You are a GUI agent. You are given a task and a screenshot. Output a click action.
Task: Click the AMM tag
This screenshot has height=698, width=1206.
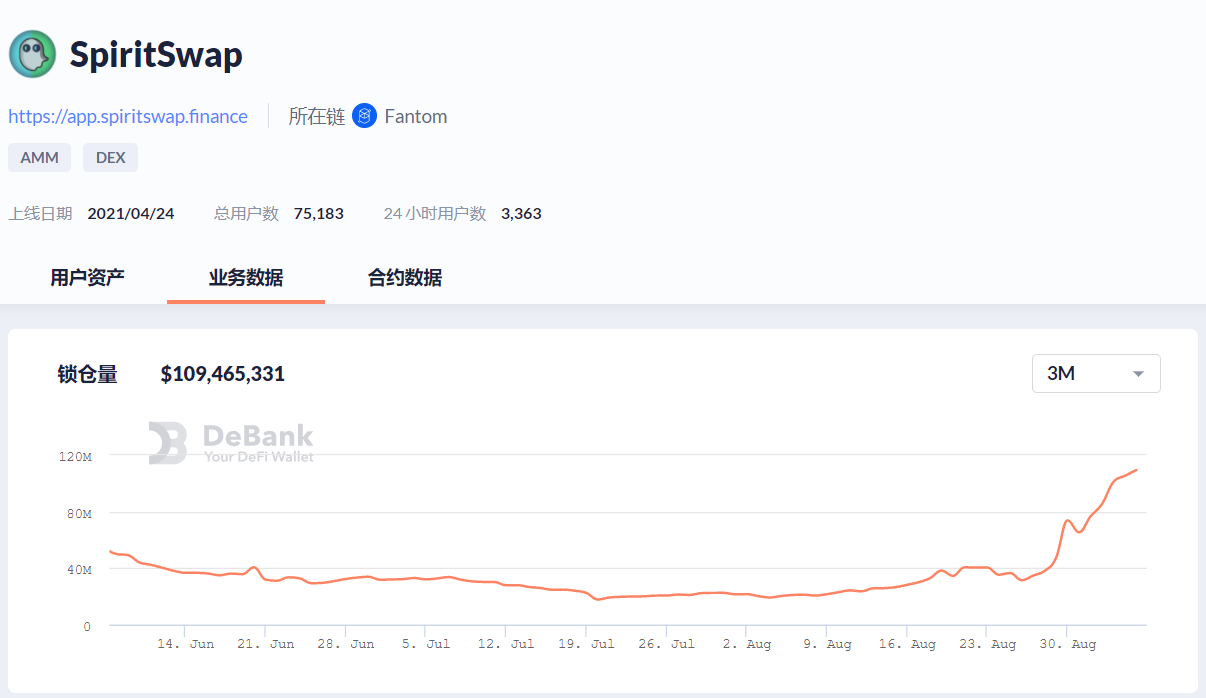coord(40,157)
